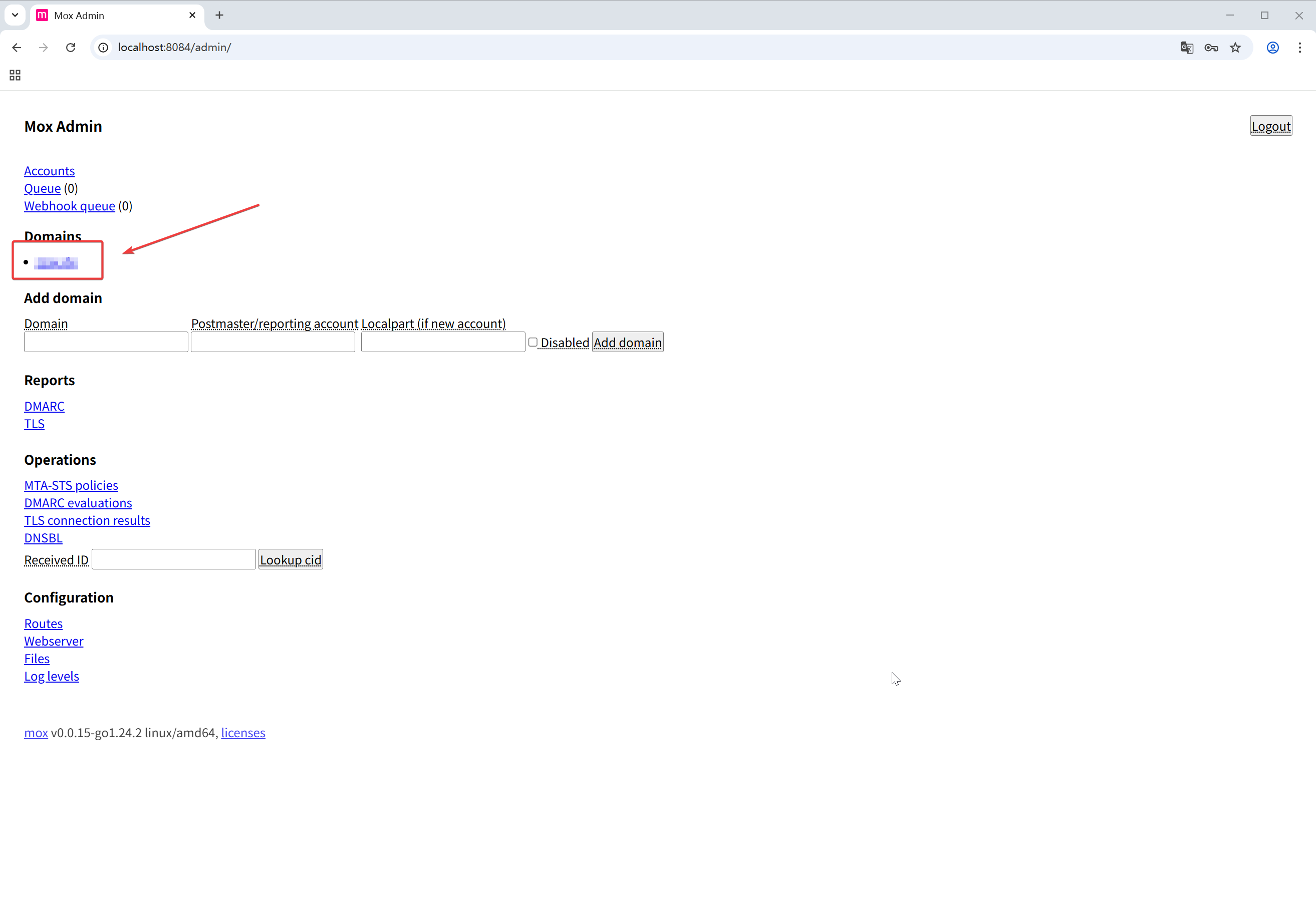This screenshot has width=1316, height=923.
Task: Open the Chrome three-dot menu
Action: pyautogui.click(x=1299, y=48)
